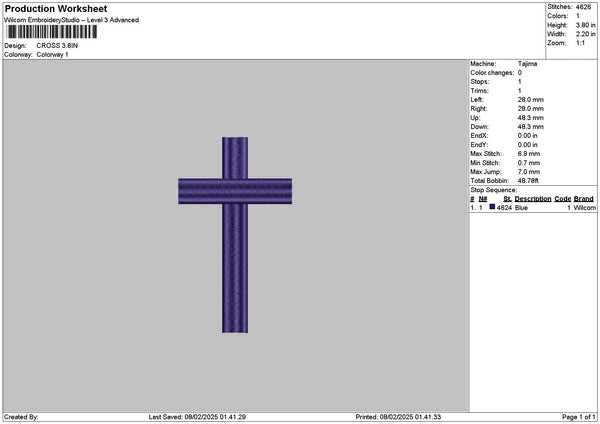Select the 'Description' column header
The image size is (600, 424).
point(533,199)
